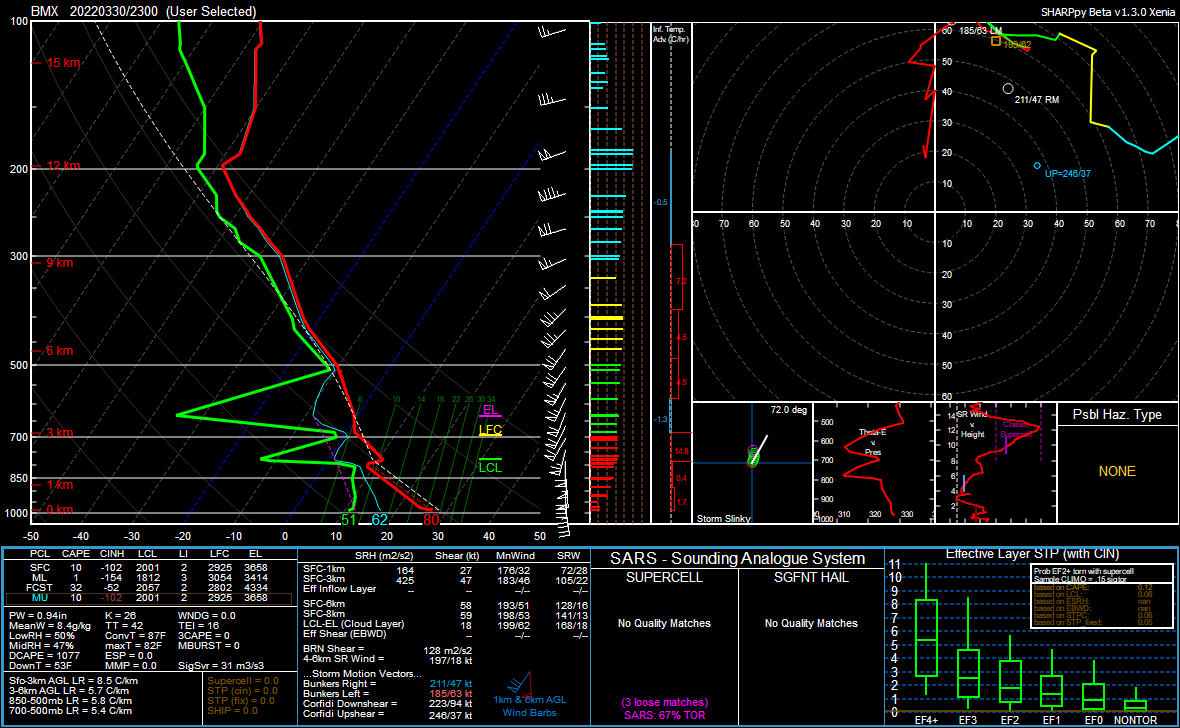Click the 3-6km AGL LR = 5.7 C/km line

(x=69, y=690)
